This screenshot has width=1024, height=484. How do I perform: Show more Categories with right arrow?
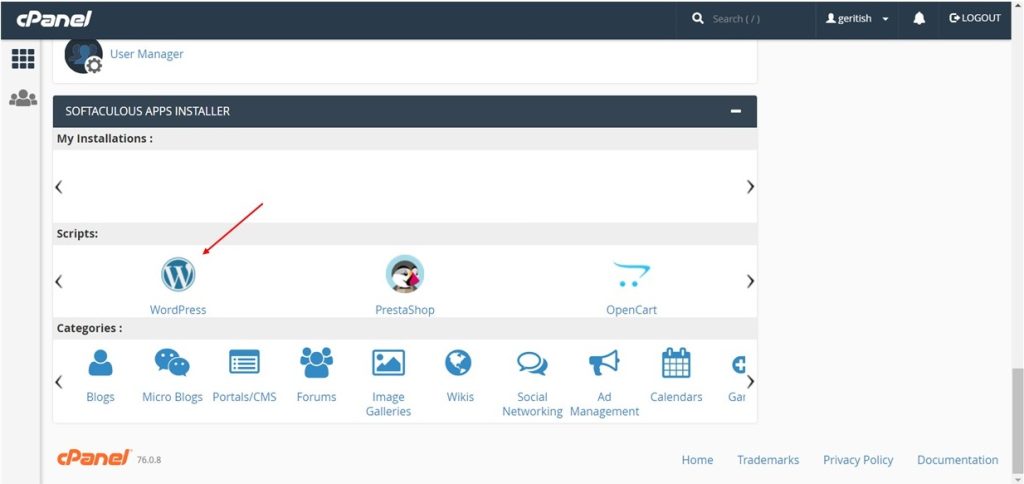750,381
